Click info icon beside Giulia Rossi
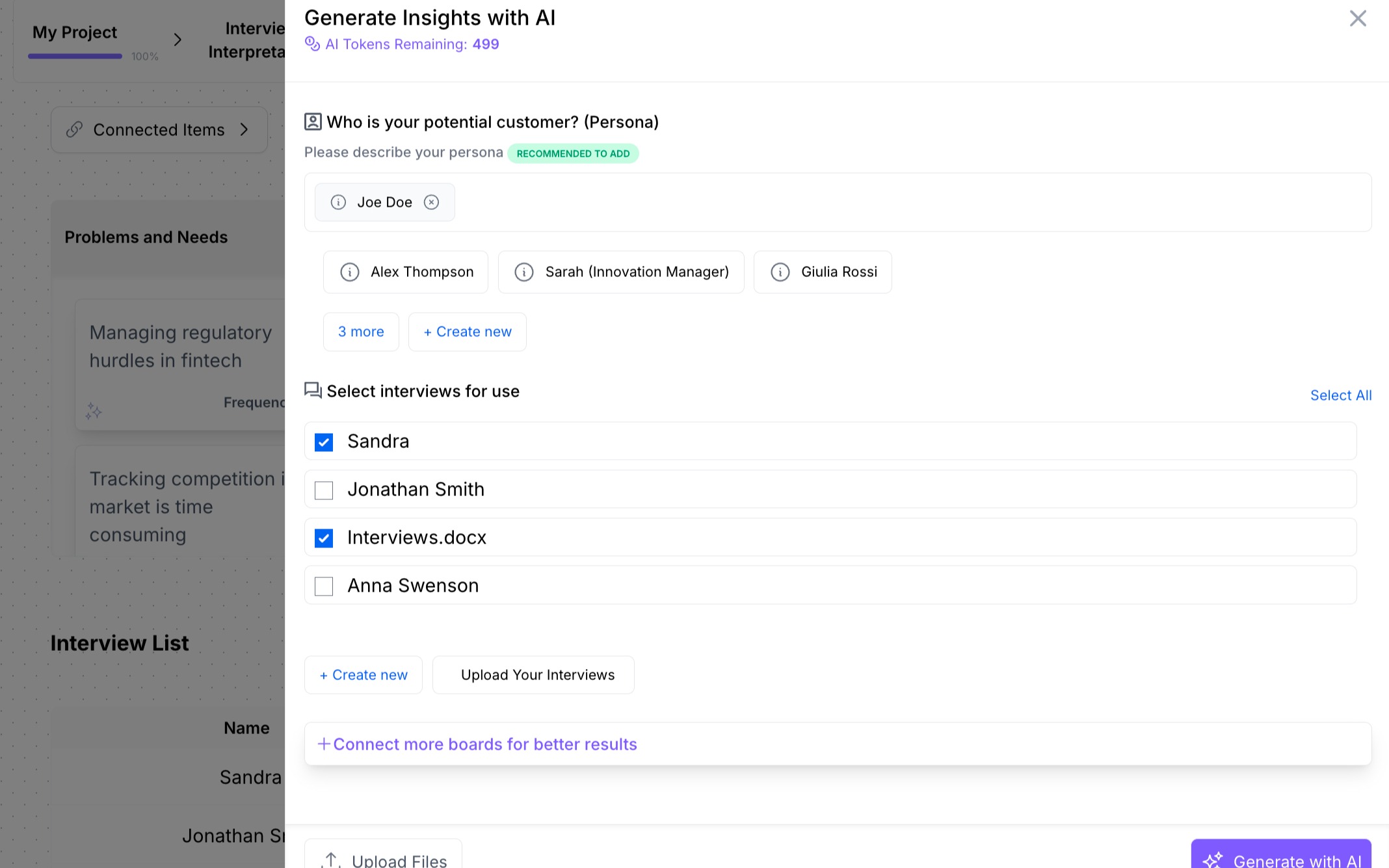Image resolution: width=1389 pixels, height=868 pixels. pyautogui.click(x=780, y=272)
